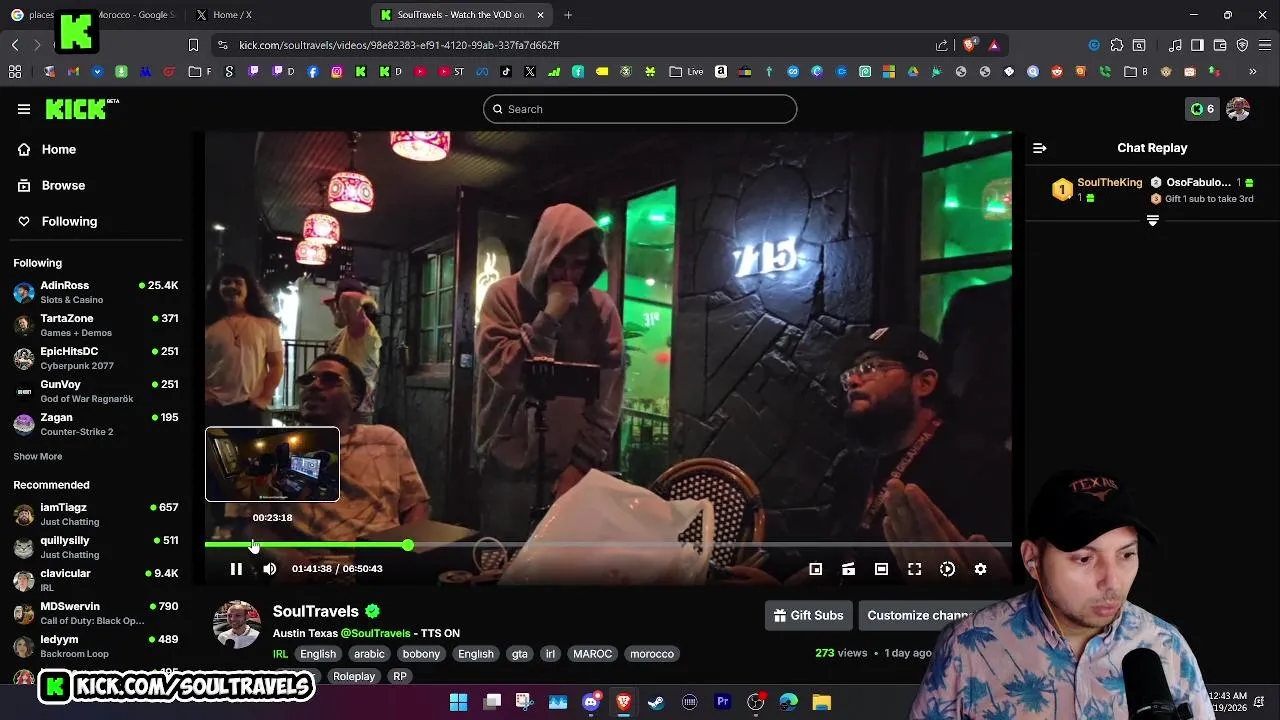Open the Brave Shields lion icon

coord(968,45)
